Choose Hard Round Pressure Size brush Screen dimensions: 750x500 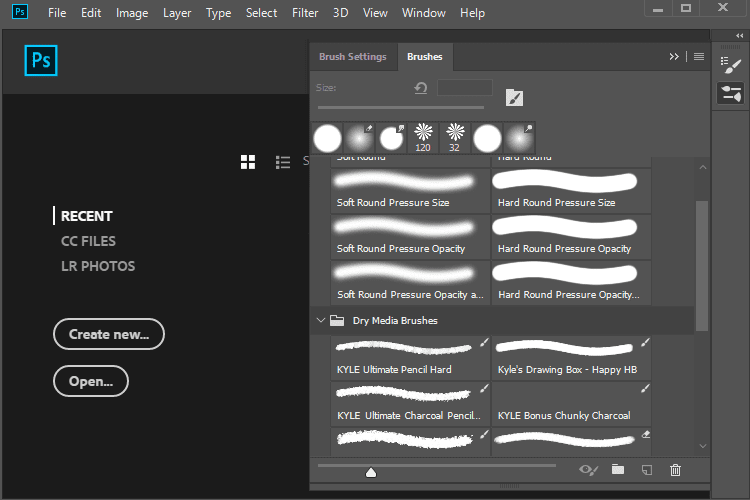(571, 190)
